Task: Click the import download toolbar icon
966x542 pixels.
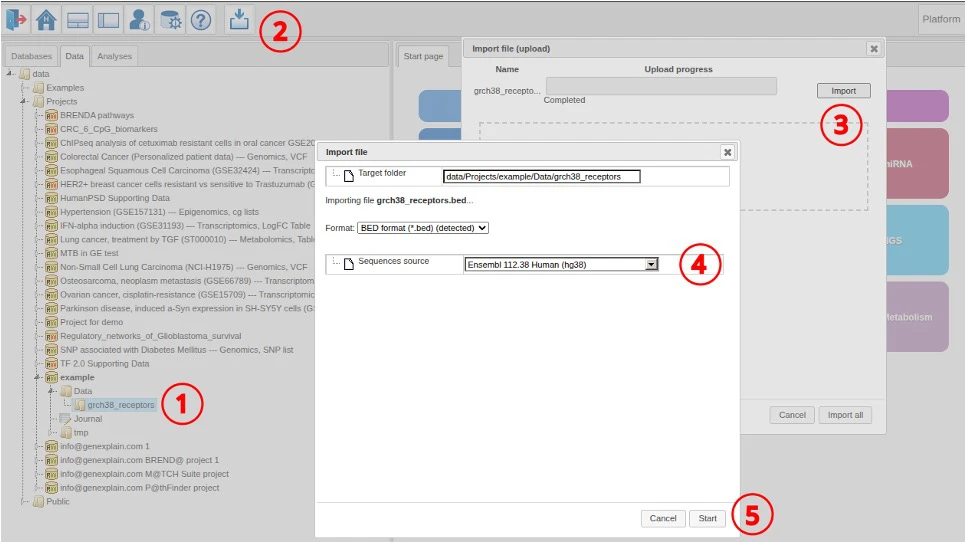Action: tap(239, 19)
